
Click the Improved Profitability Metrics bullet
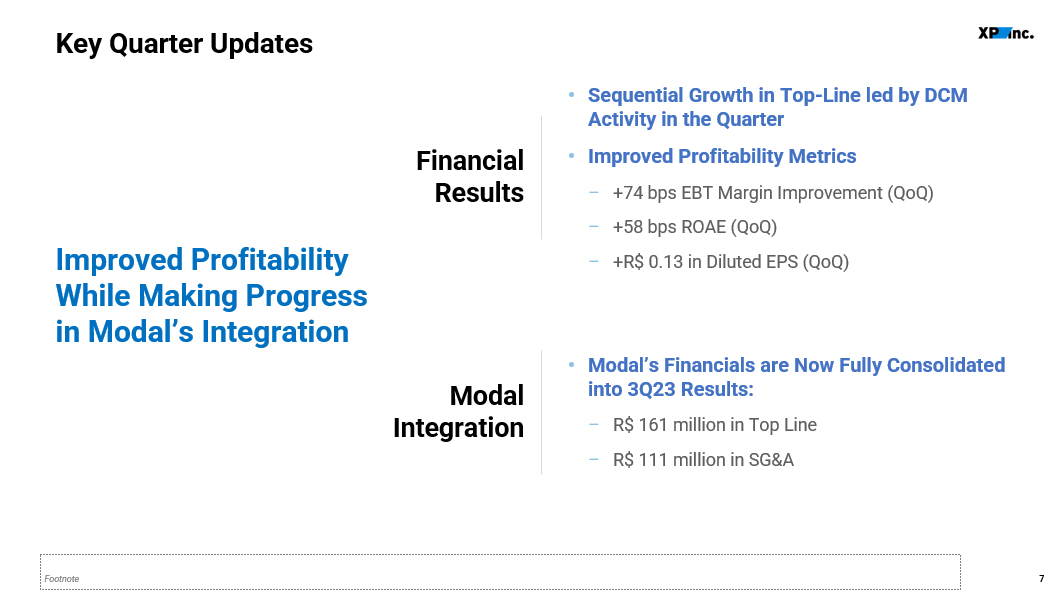pyautogui.click(x=722, y=156)
